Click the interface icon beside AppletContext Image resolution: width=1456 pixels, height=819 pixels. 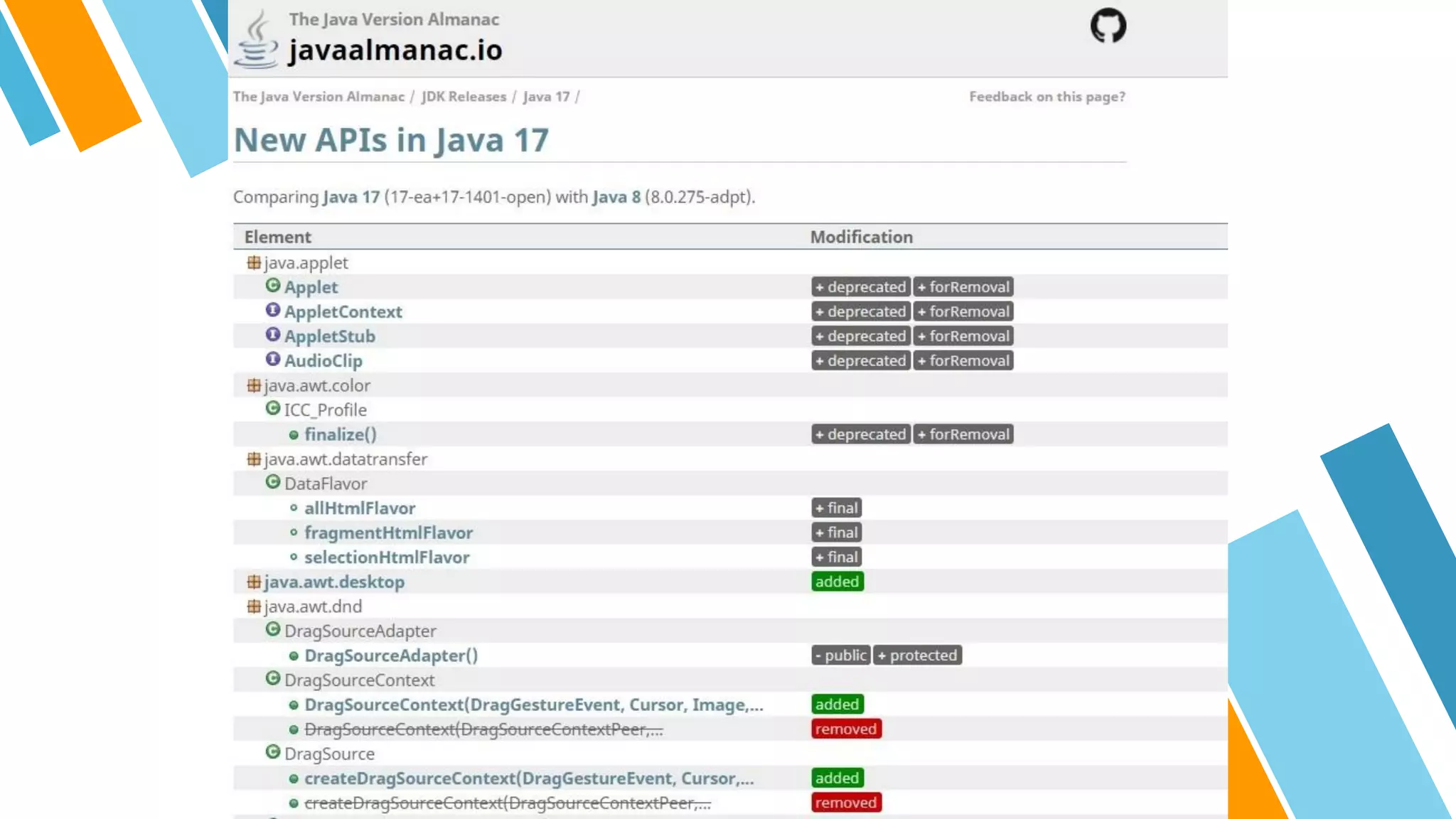272,311
